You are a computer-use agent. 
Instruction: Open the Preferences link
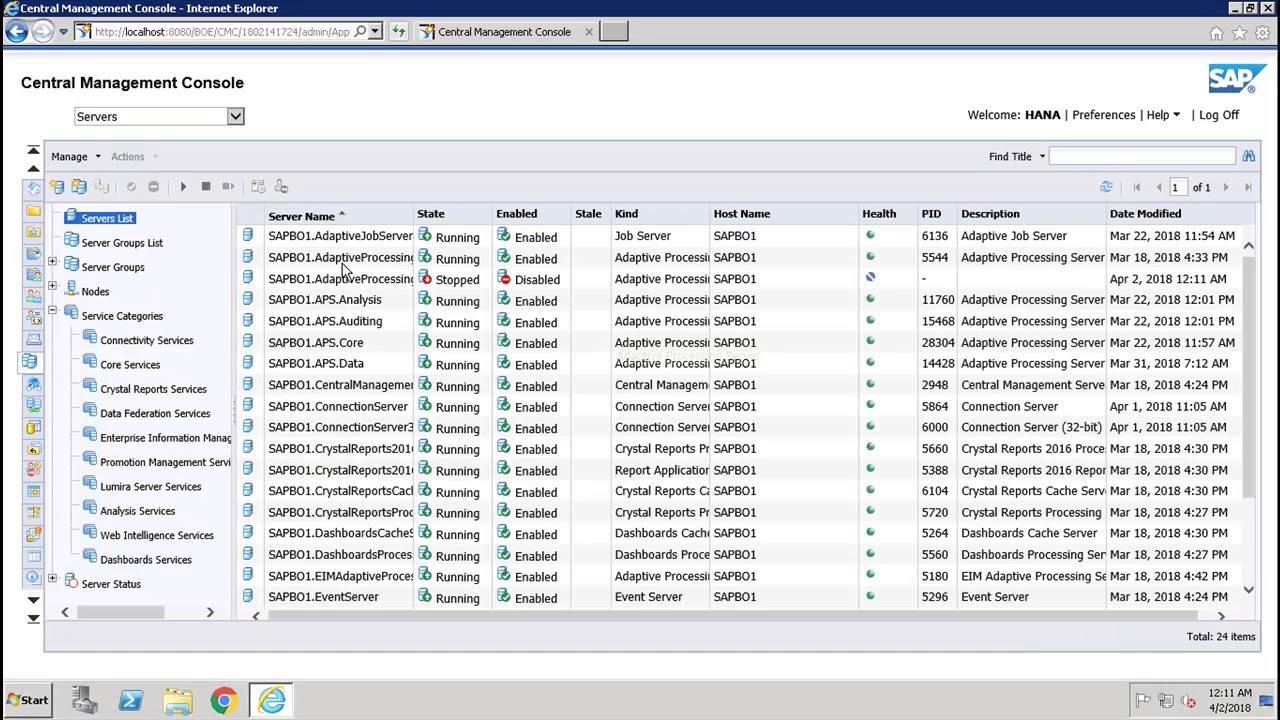[1104, 115]
